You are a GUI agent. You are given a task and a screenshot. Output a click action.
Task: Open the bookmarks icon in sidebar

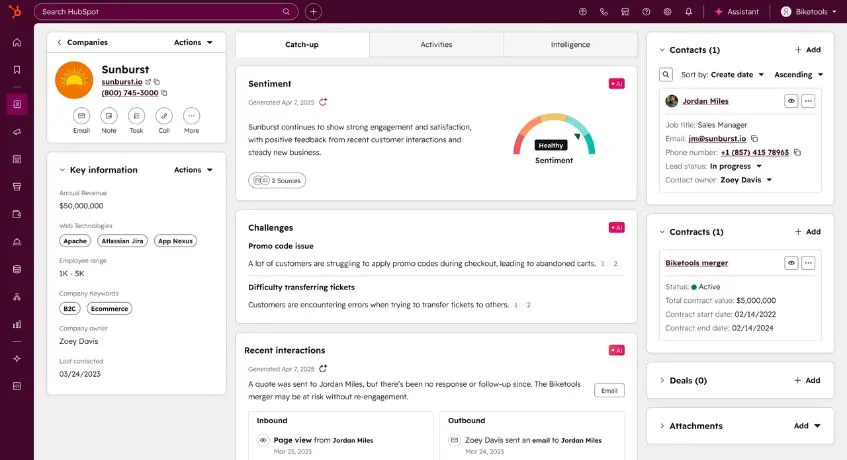(x=17, y=70)
